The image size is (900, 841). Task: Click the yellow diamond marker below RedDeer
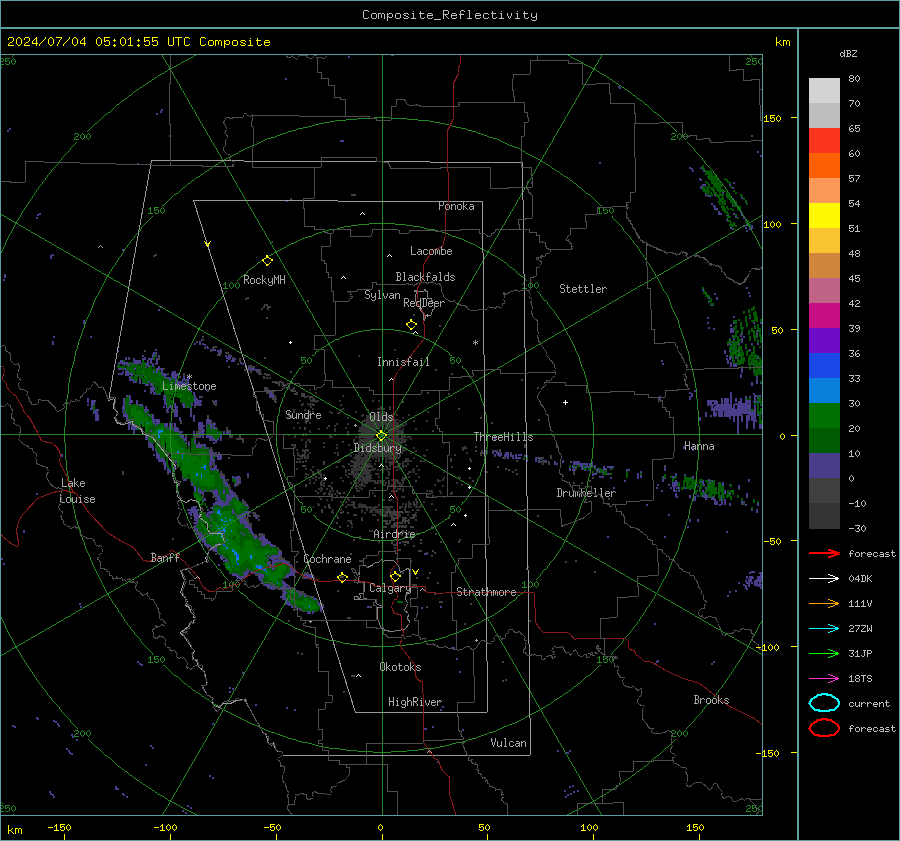[x=411, y=325]
